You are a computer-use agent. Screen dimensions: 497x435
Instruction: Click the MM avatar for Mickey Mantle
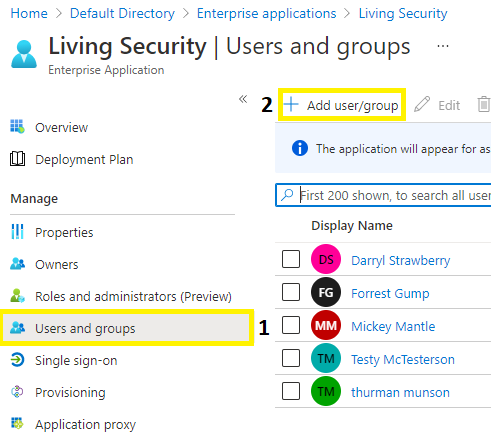(x=326, y=325)
